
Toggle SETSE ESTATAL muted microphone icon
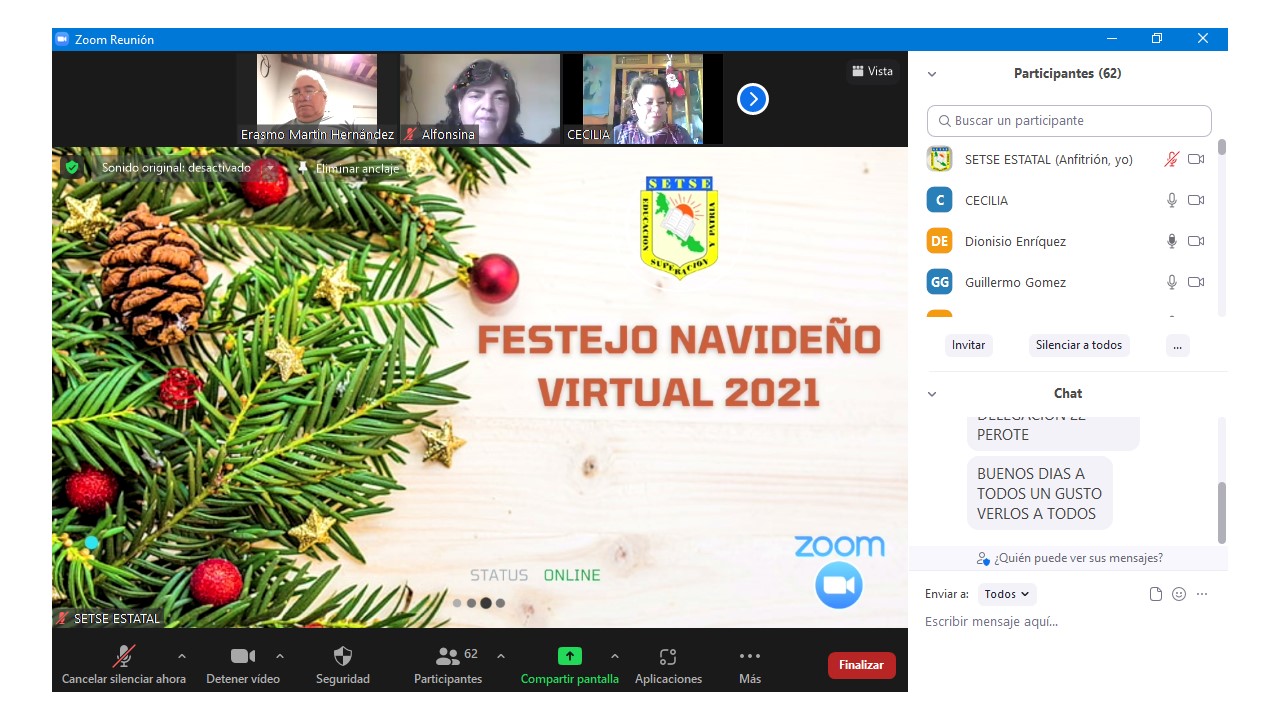pos(1172,159)
